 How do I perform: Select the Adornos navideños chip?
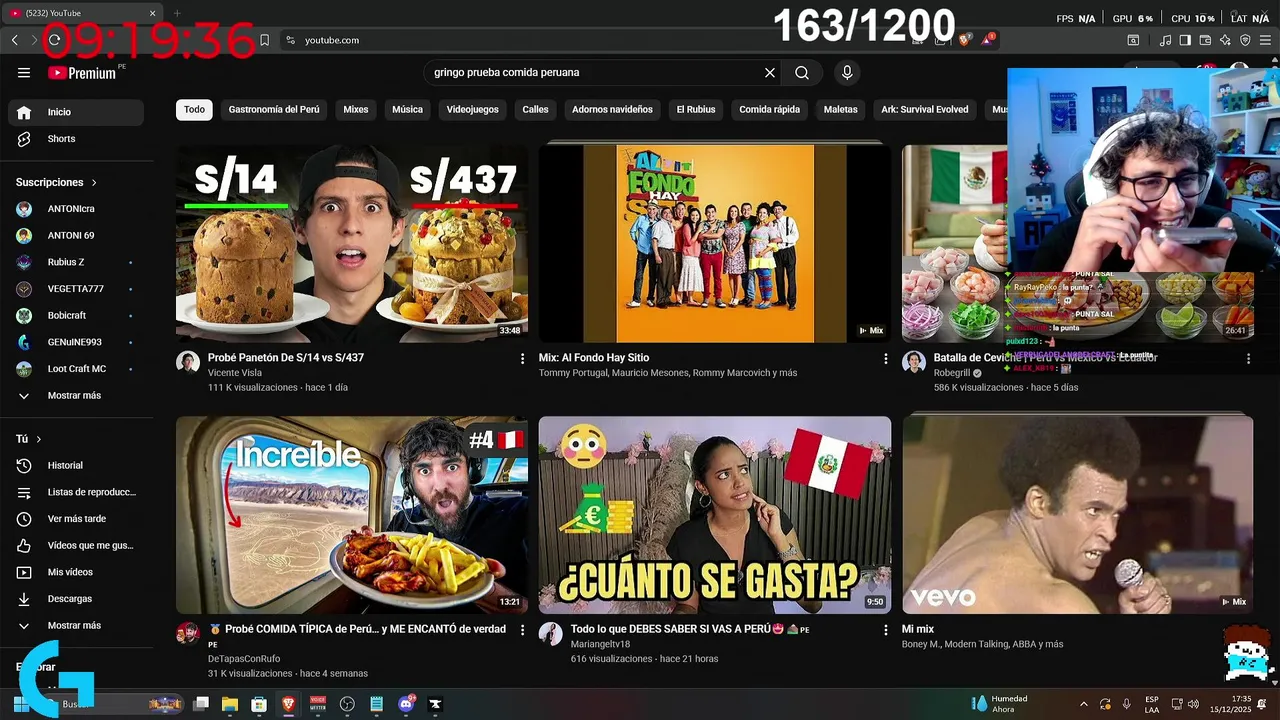coord(612,109)
